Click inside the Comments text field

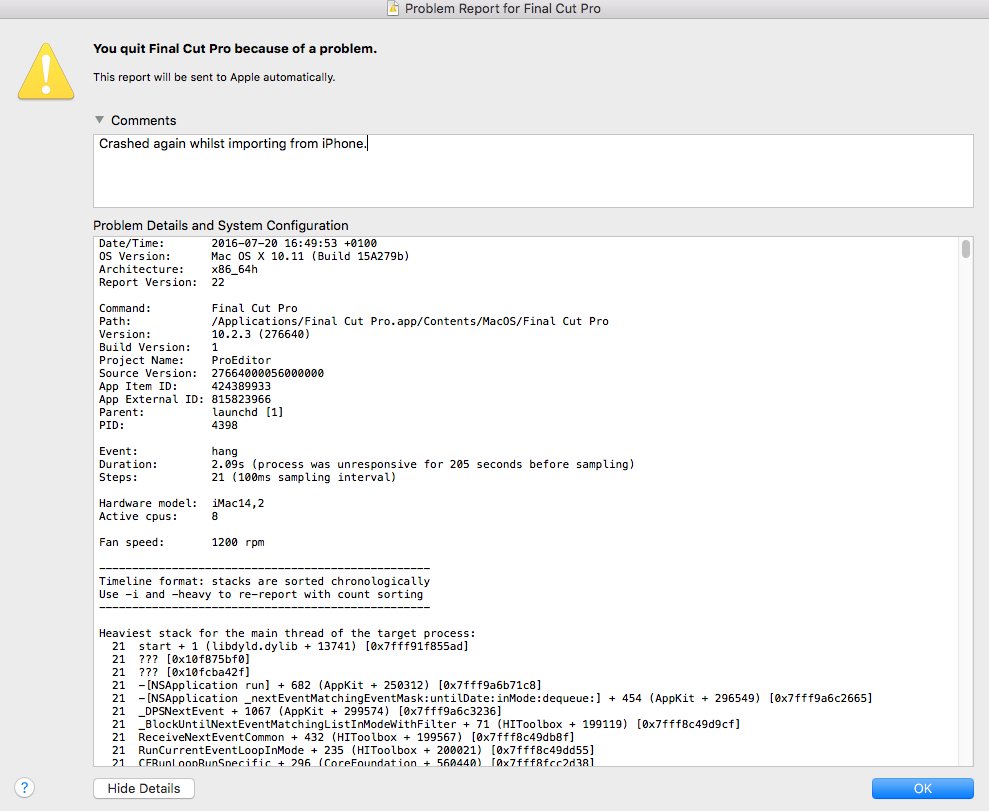[x=533, y=171]
